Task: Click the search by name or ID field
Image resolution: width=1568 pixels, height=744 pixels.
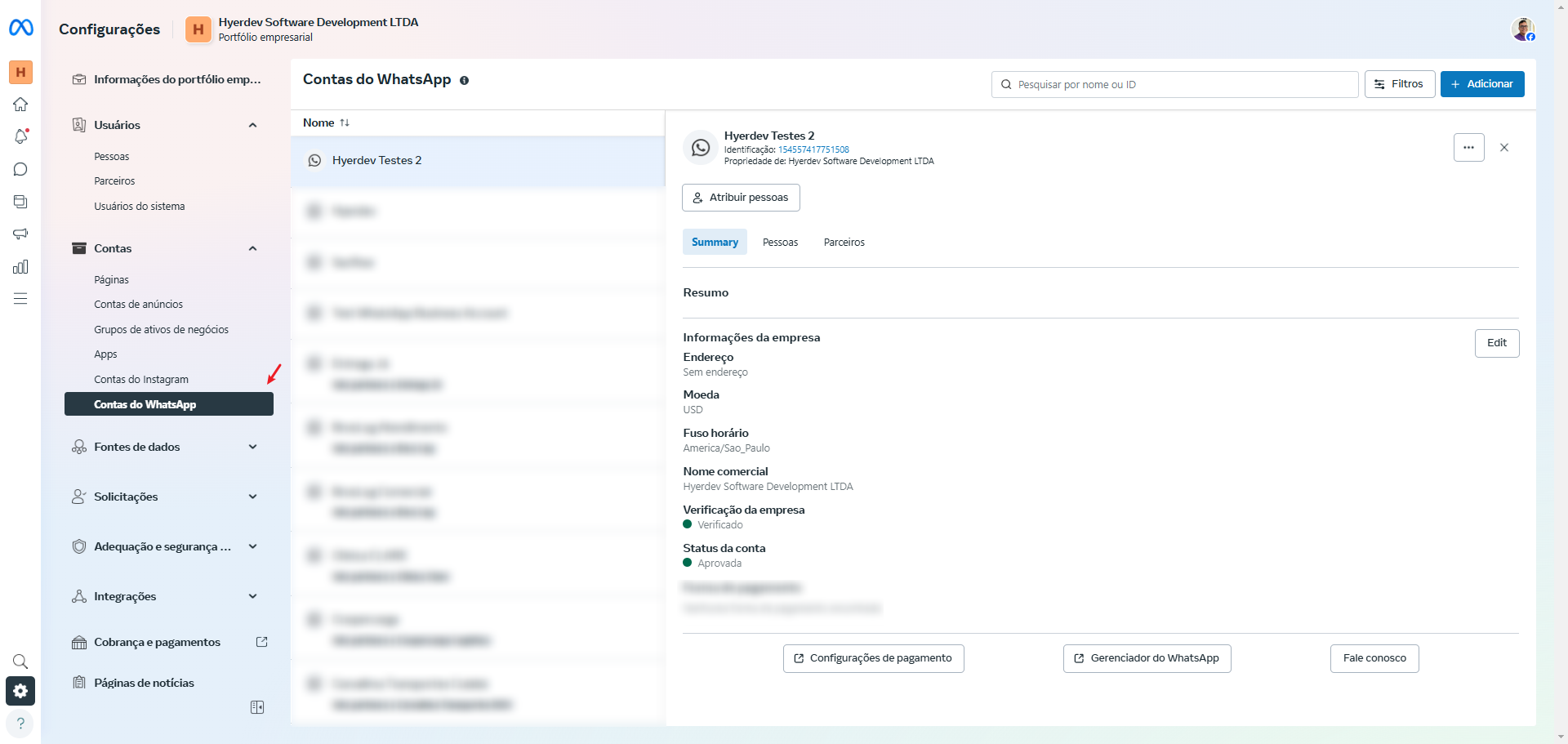Action: coord(1176,85)
